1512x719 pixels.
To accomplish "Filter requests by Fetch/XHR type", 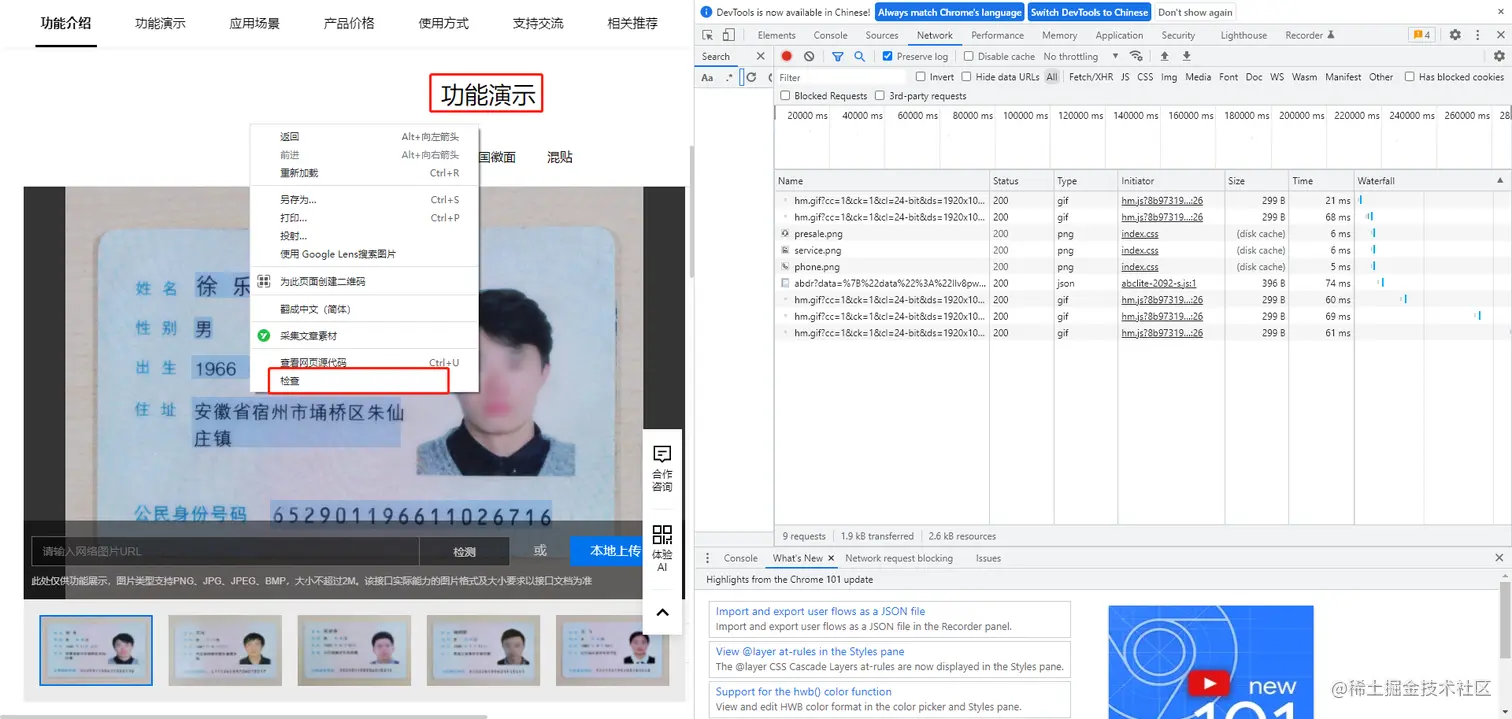I will click(1090, 77).
